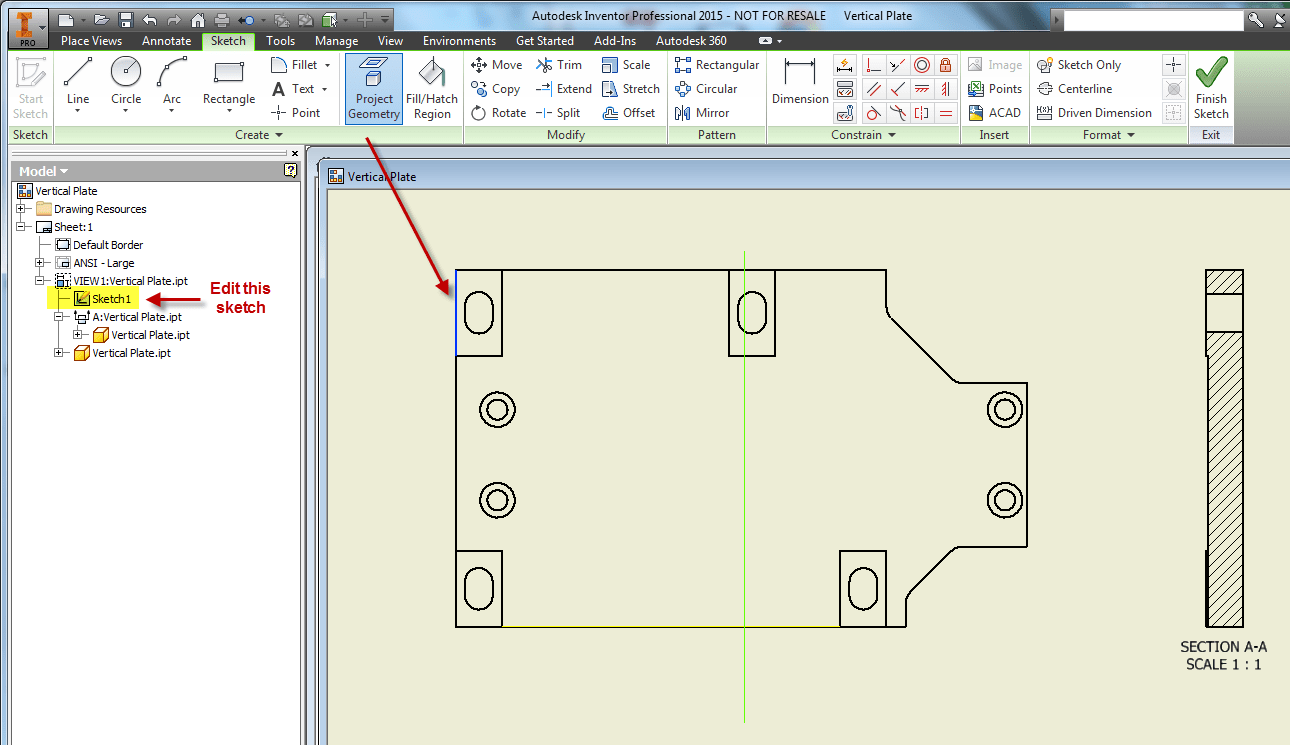Click the Project Geometry tool

click(373, 89)
